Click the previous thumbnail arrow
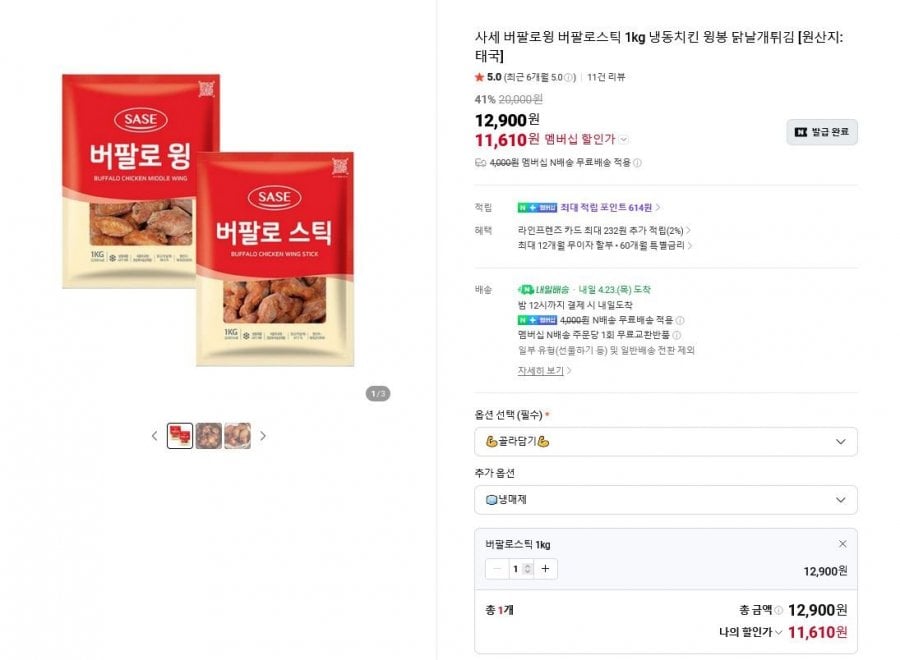This screenshot has height=660, width=900. pos(154,436)
